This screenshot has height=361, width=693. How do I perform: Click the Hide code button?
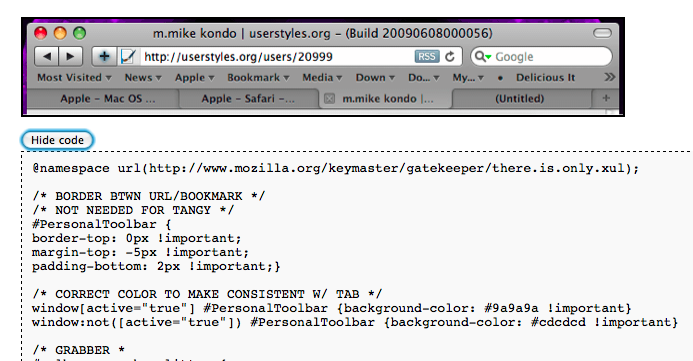click(57, 140)
